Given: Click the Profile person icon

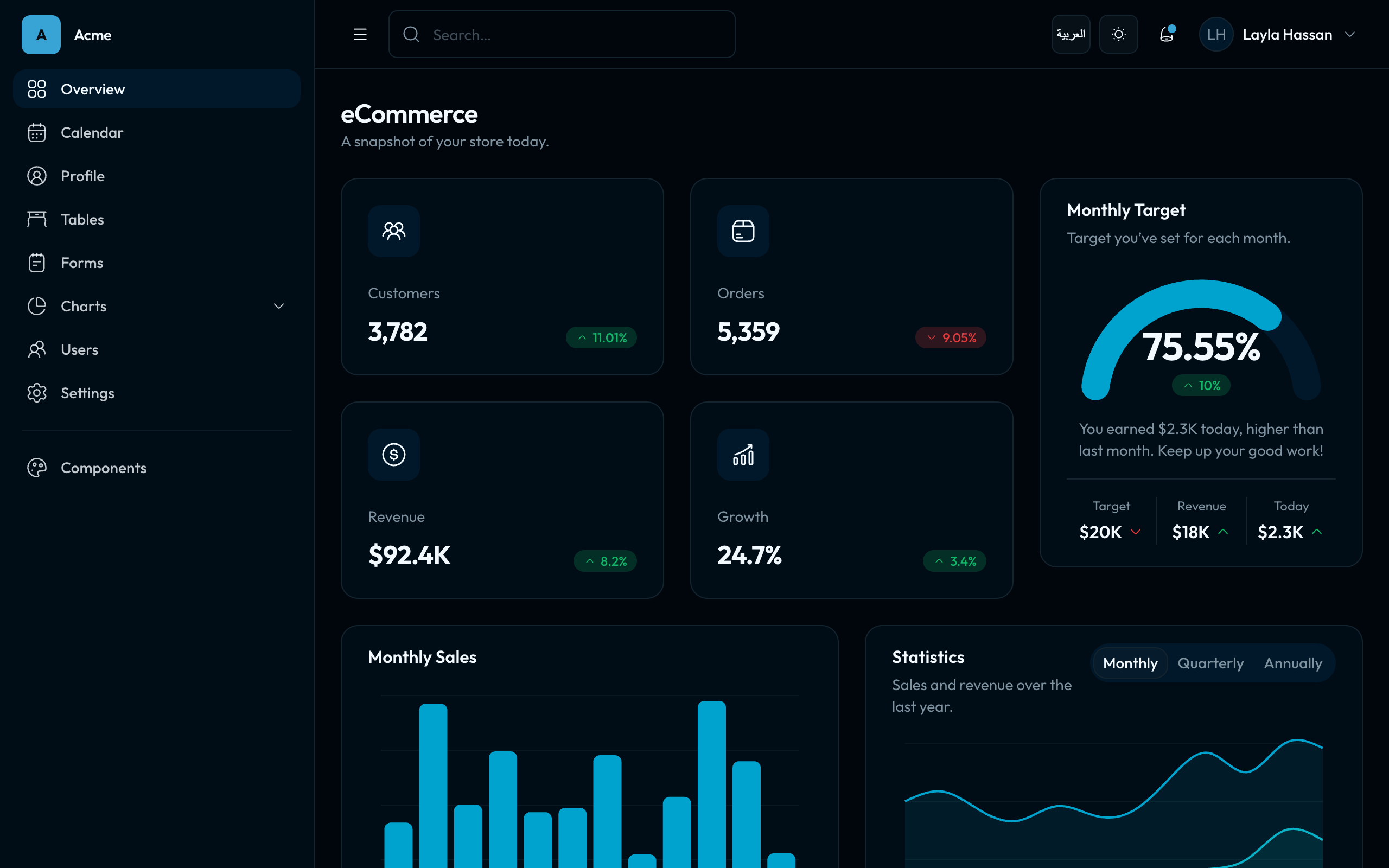Looking at the screenshot, I should (x=37, y=176).
